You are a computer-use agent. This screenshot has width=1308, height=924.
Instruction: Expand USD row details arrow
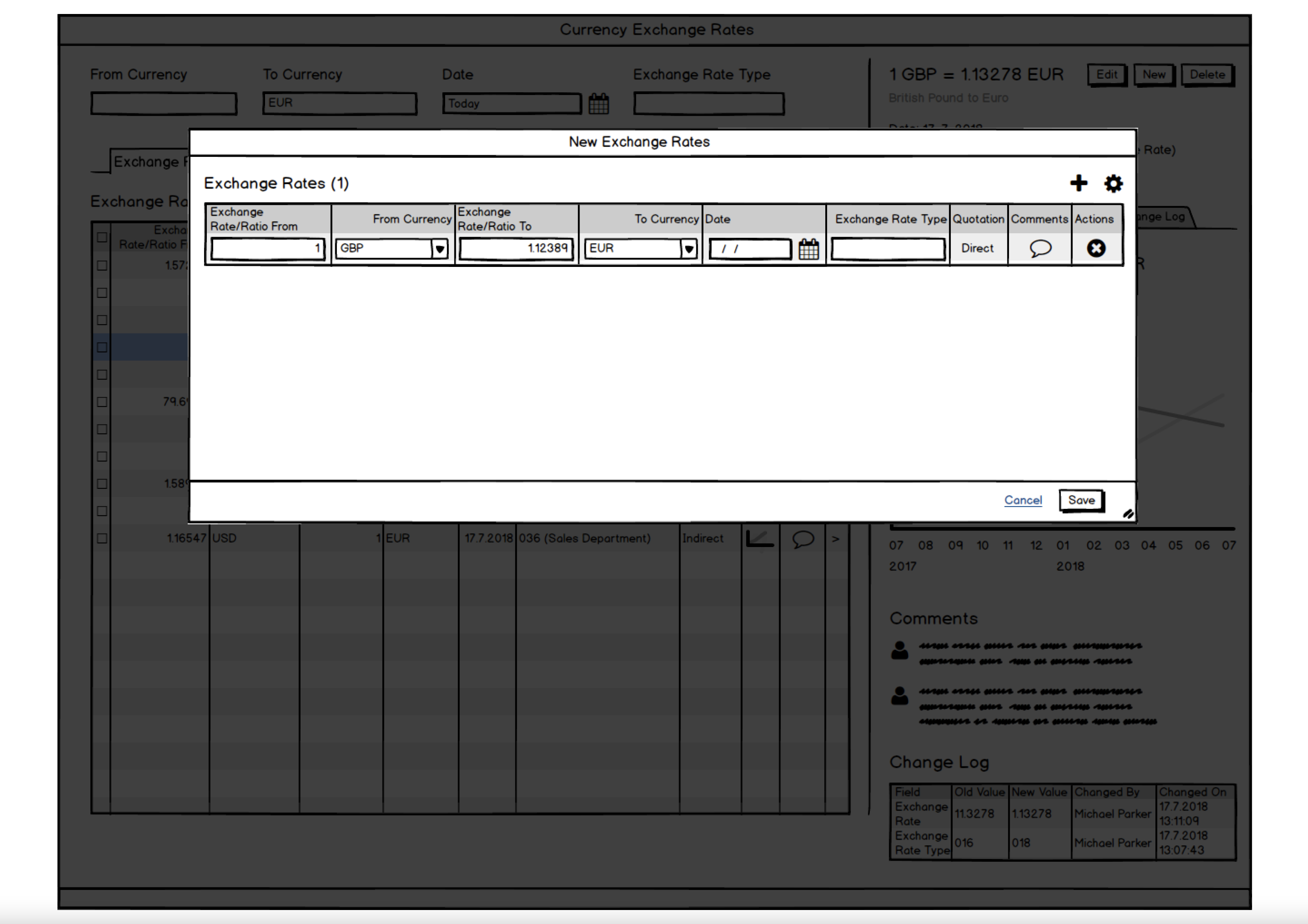click(x=835, y=538)
